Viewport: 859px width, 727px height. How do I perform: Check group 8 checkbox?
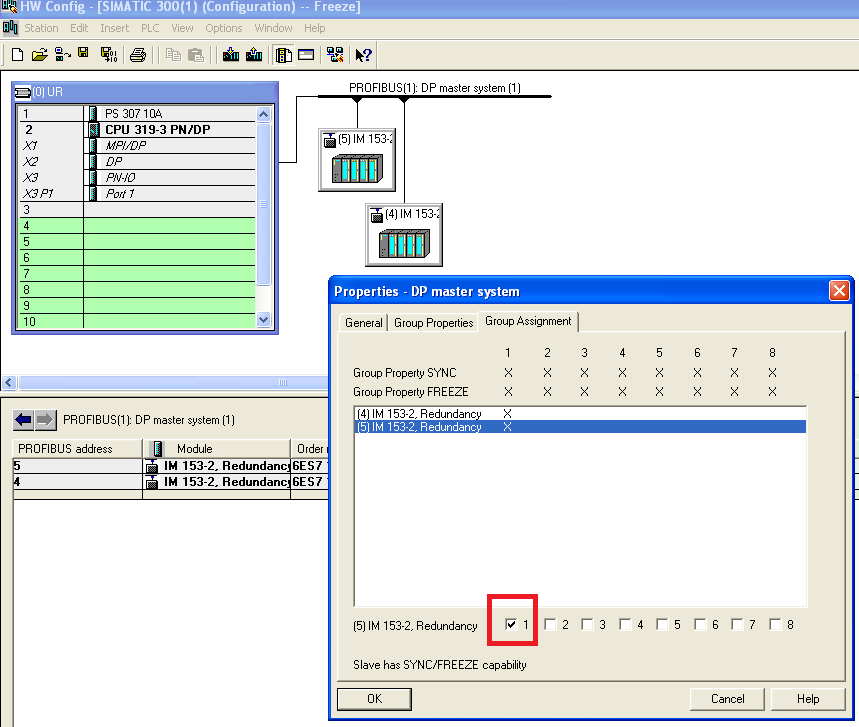click(x=775, y=625)
